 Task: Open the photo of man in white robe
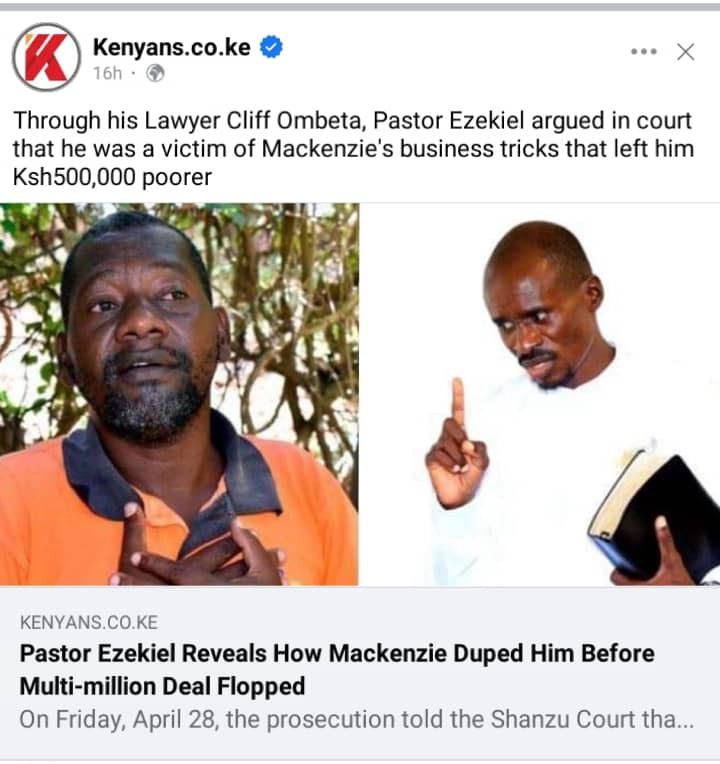(540, 394)
